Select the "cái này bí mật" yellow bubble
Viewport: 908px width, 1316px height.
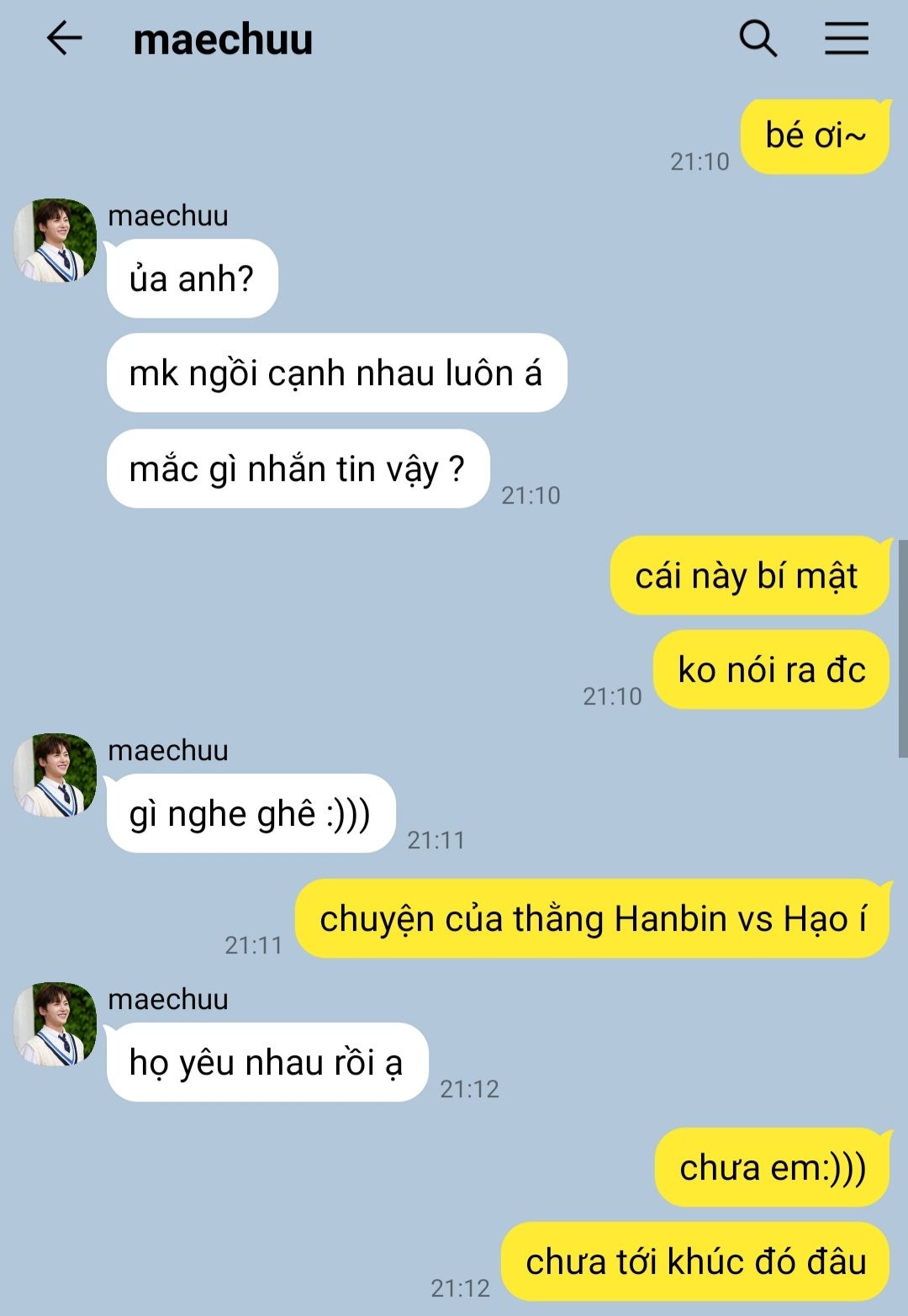pos(749,576)
